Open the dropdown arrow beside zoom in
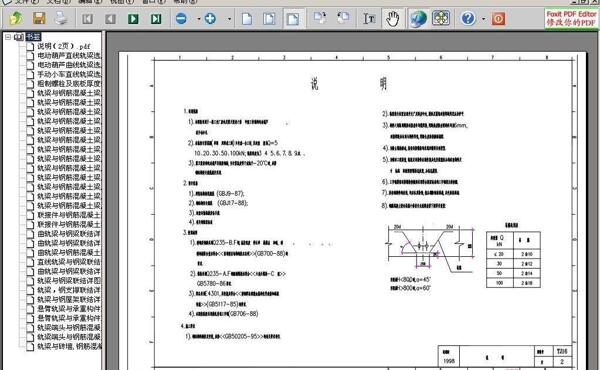 (229, 18)
